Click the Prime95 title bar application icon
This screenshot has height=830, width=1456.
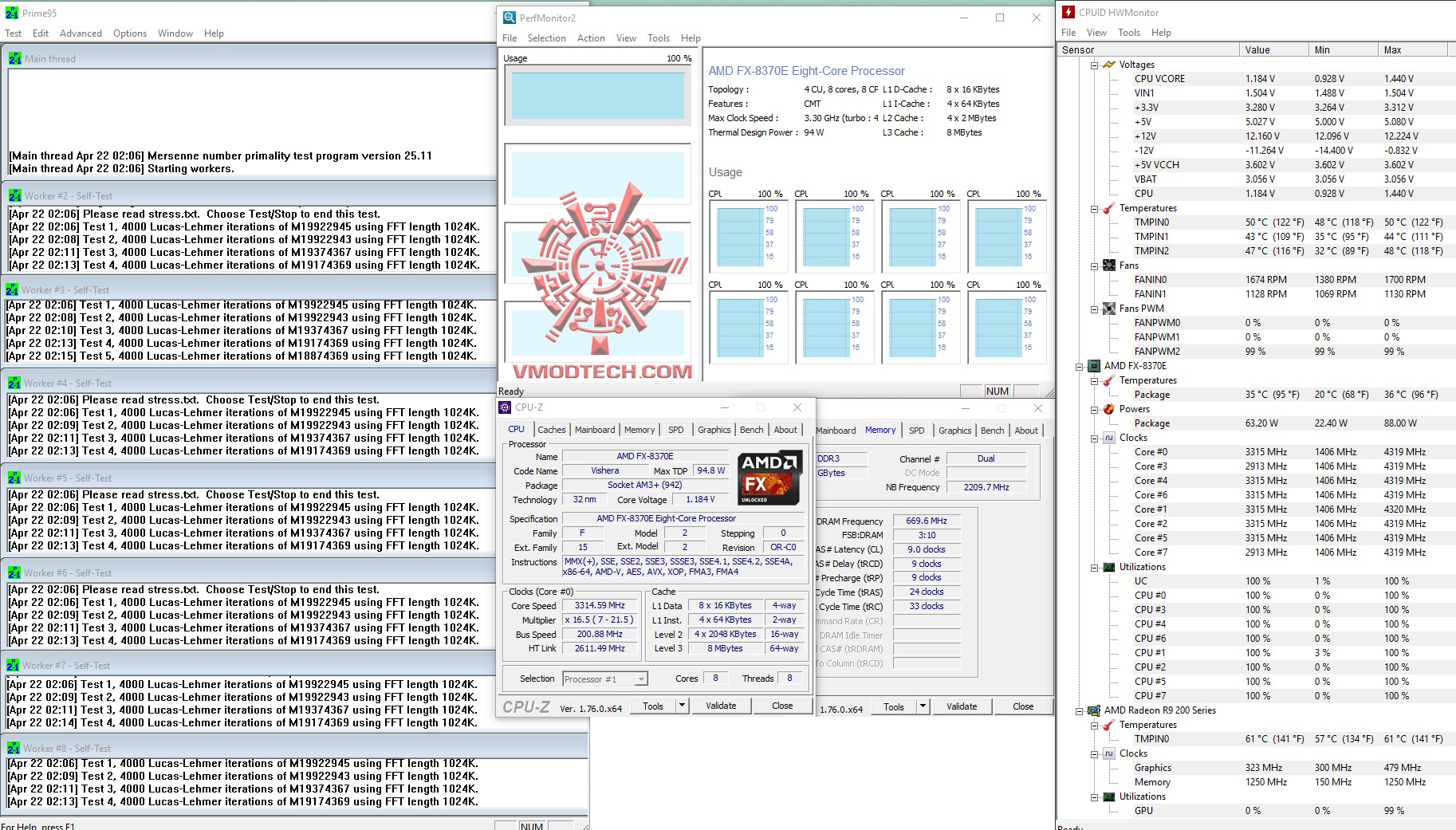tap(11, 14)
